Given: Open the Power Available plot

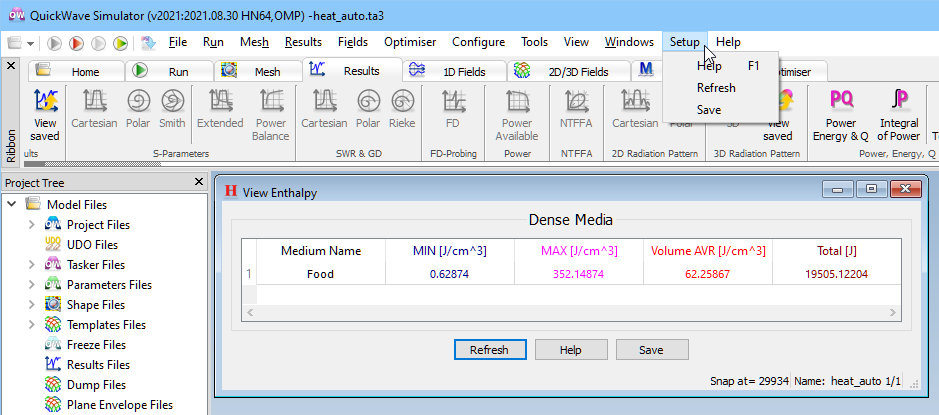Looking at the screenshot, I should tap(517, 115).
